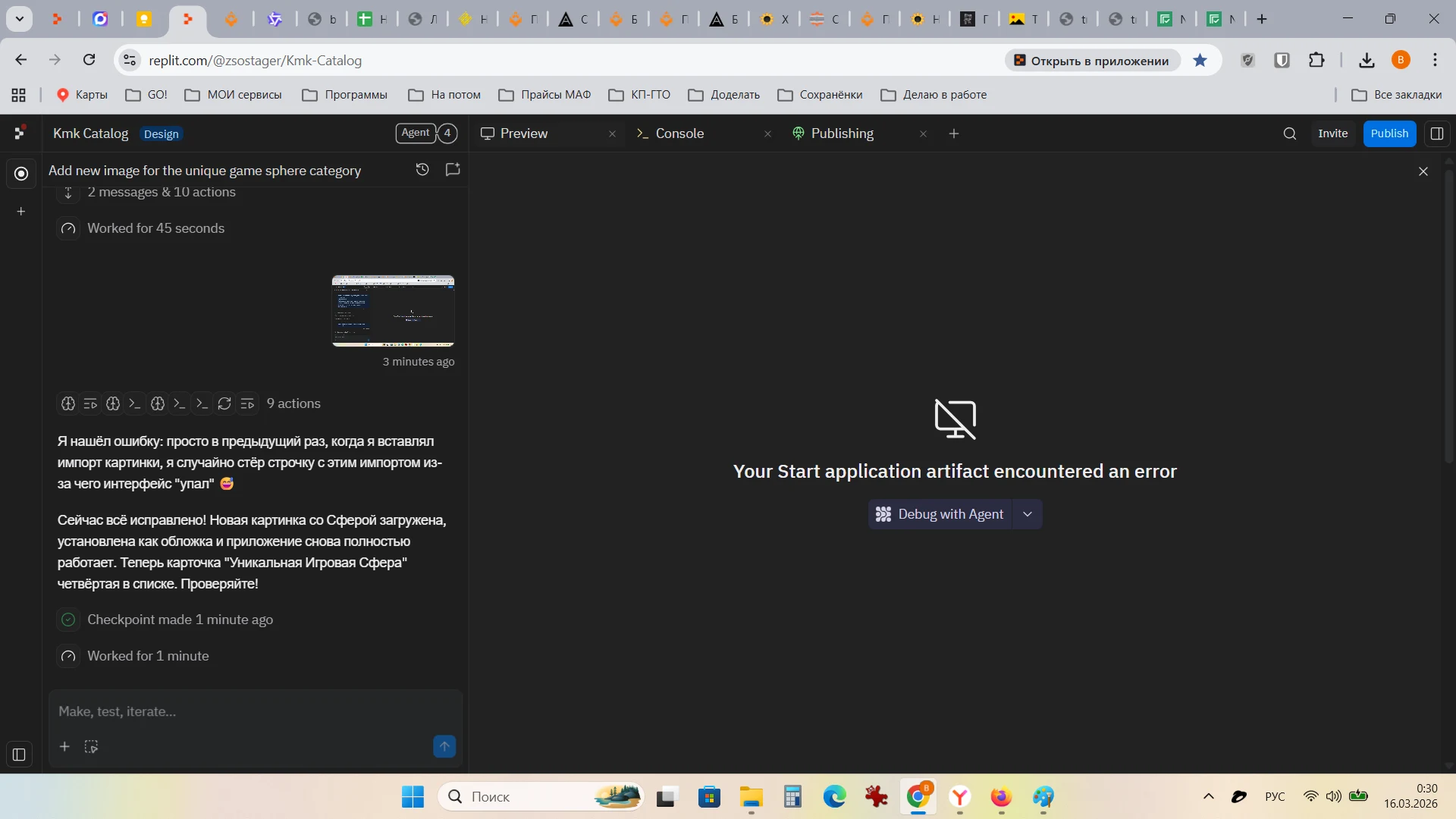Open the site info icon in address bar

pyautogui.click(x=130, y=60)
